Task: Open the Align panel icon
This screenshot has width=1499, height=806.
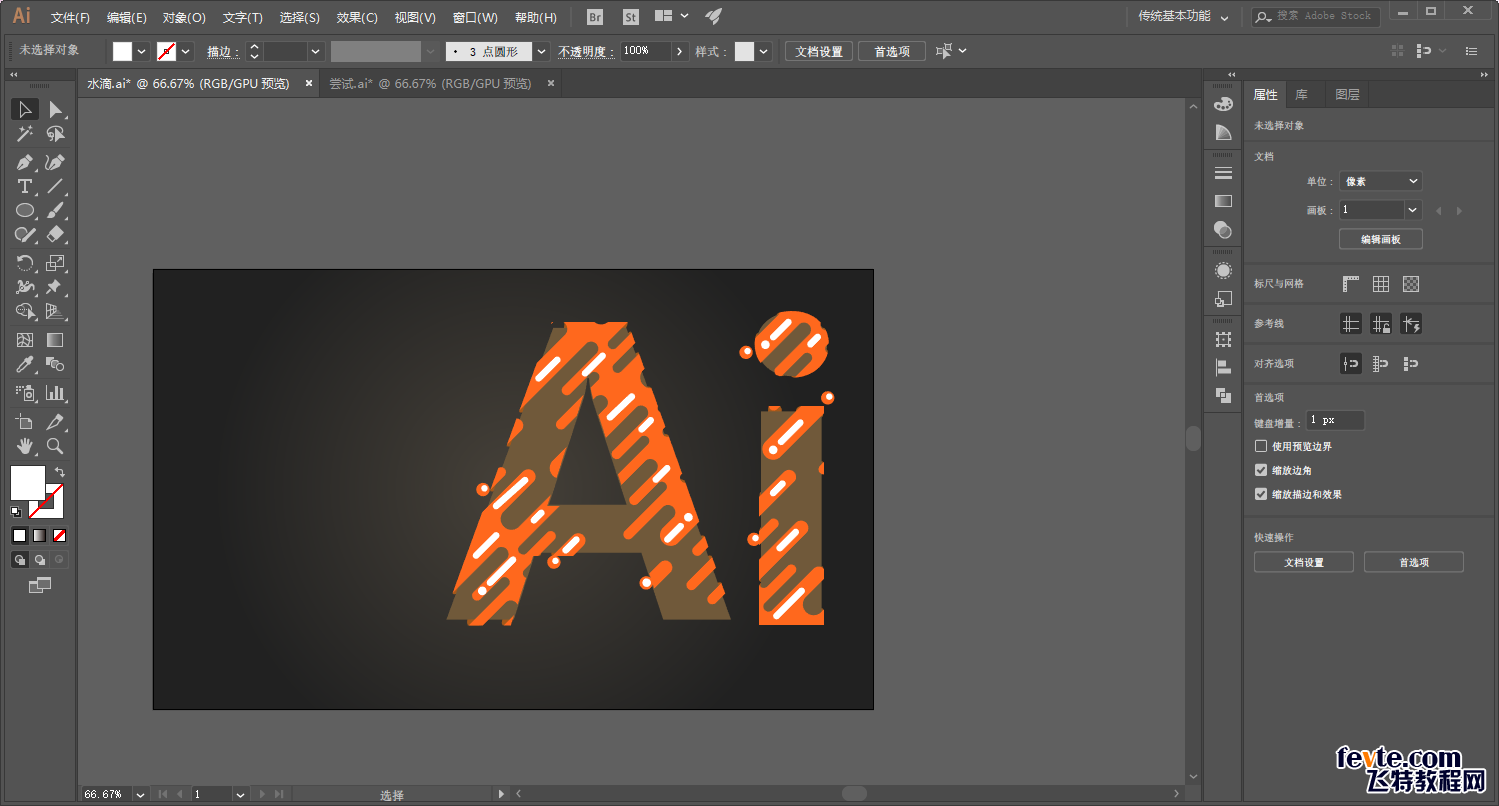Action: point(1223,367)
